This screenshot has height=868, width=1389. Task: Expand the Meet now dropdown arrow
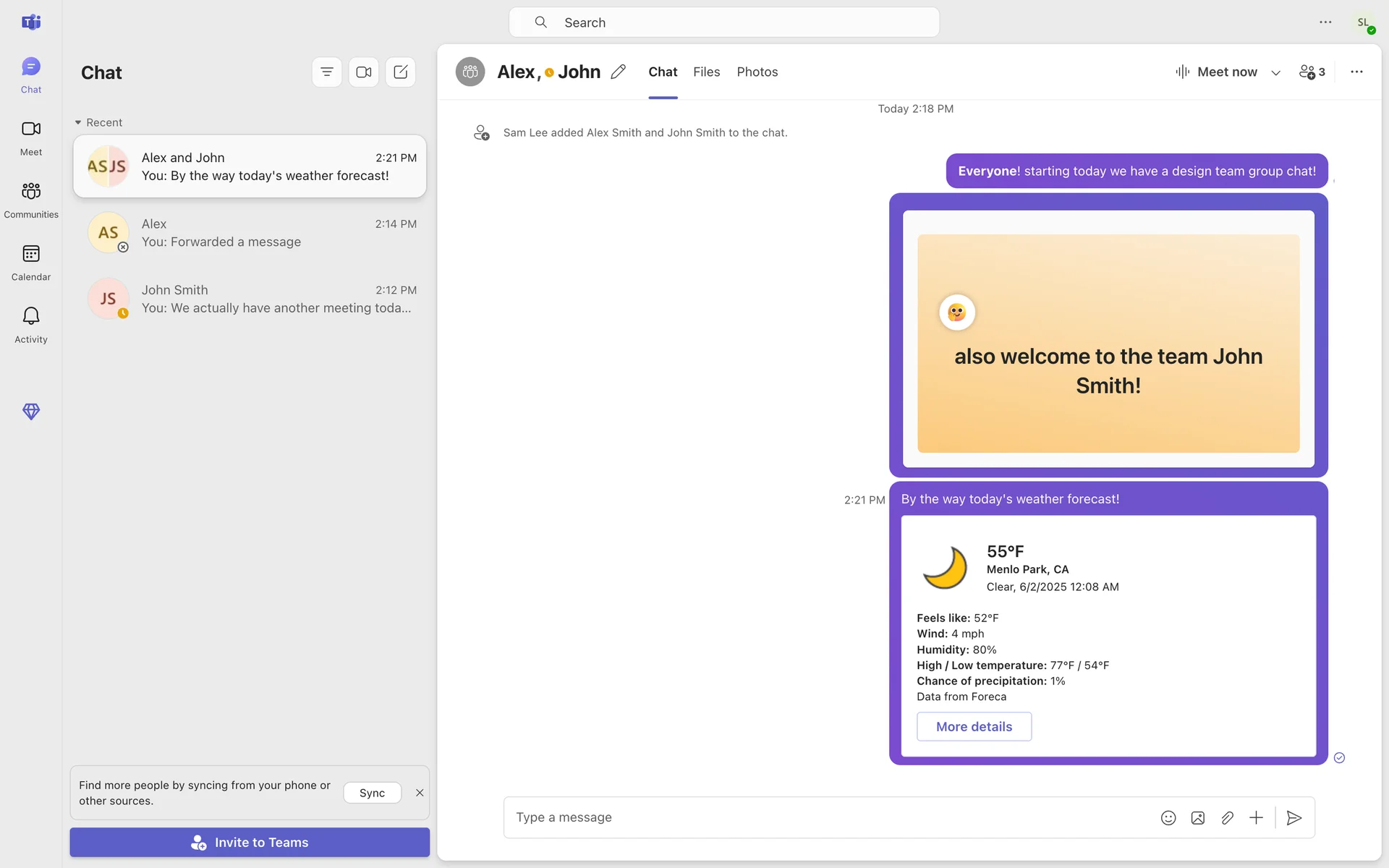pos(1276,72)
